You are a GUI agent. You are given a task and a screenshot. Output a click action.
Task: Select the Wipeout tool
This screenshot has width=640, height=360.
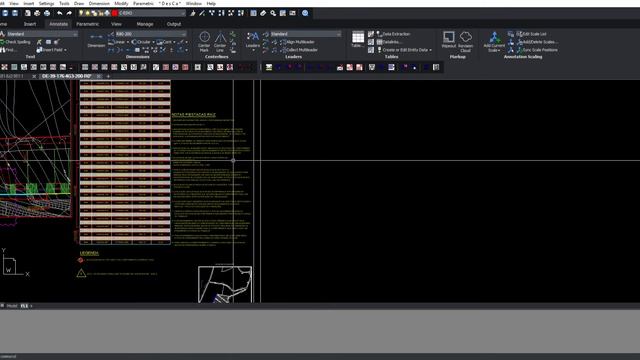[449, 40]
